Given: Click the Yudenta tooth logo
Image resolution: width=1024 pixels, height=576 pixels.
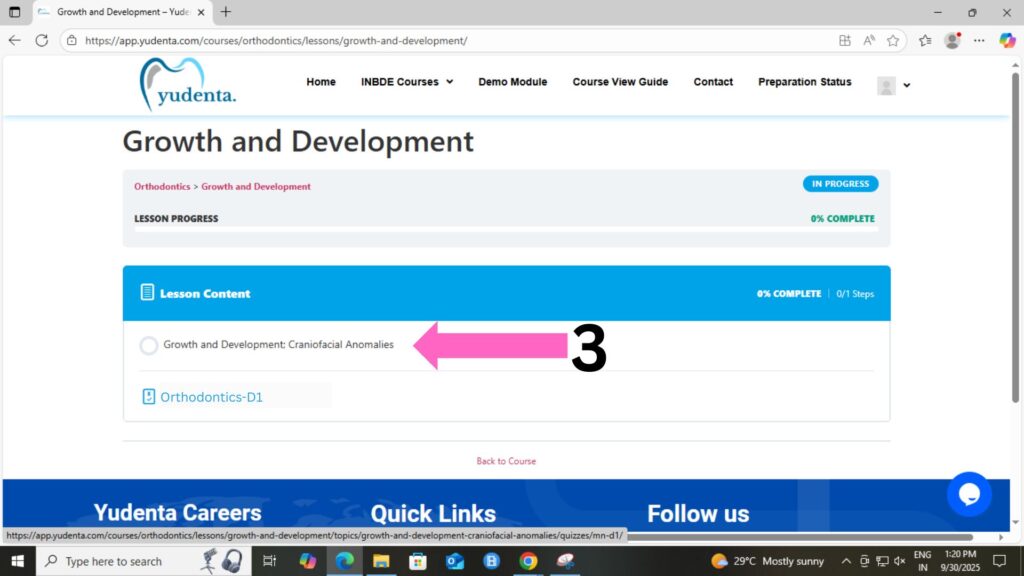Looking at the screenshot, I should (x=187, y=83).
